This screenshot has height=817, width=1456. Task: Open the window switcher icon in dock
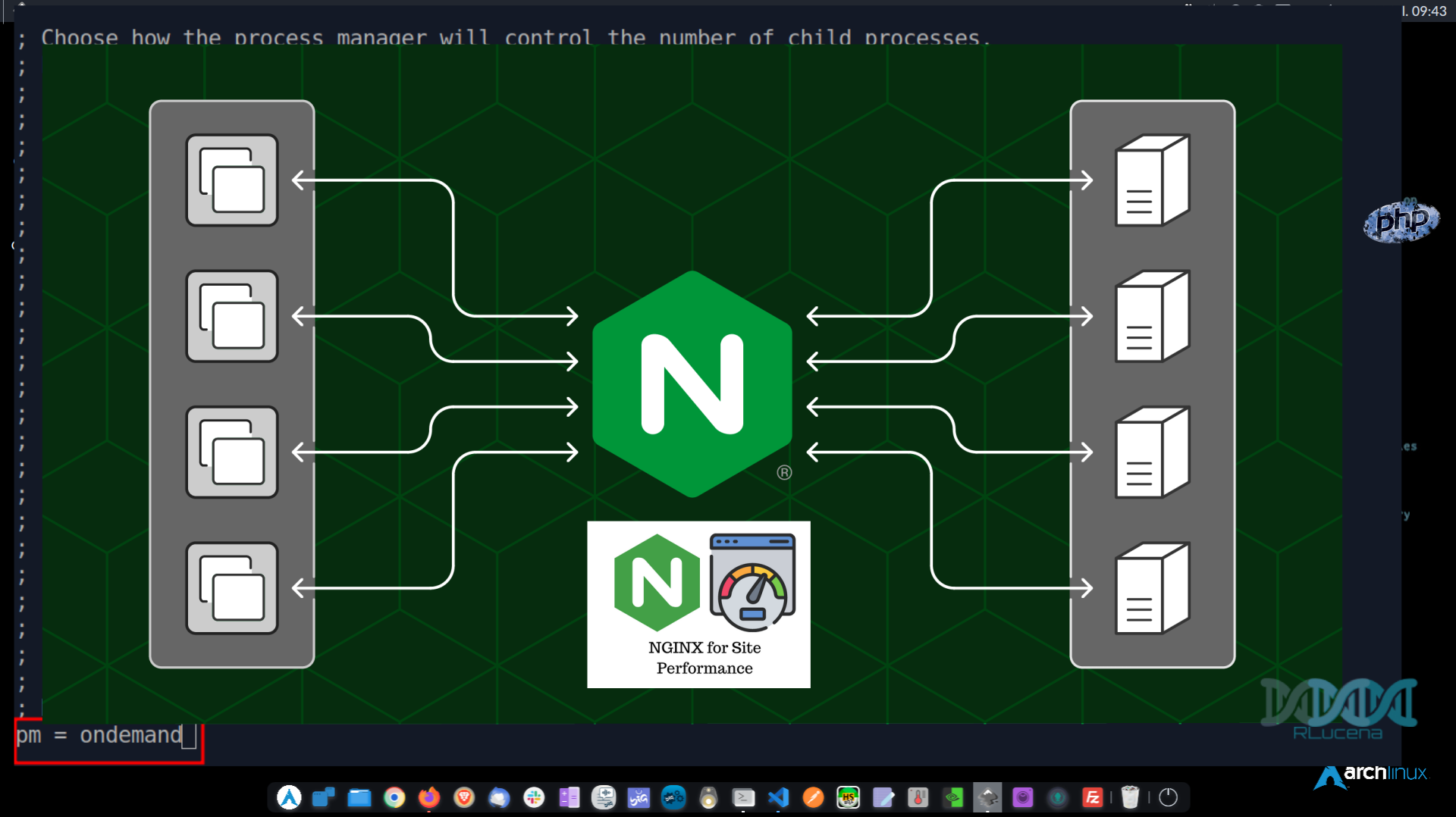[324, 797]
